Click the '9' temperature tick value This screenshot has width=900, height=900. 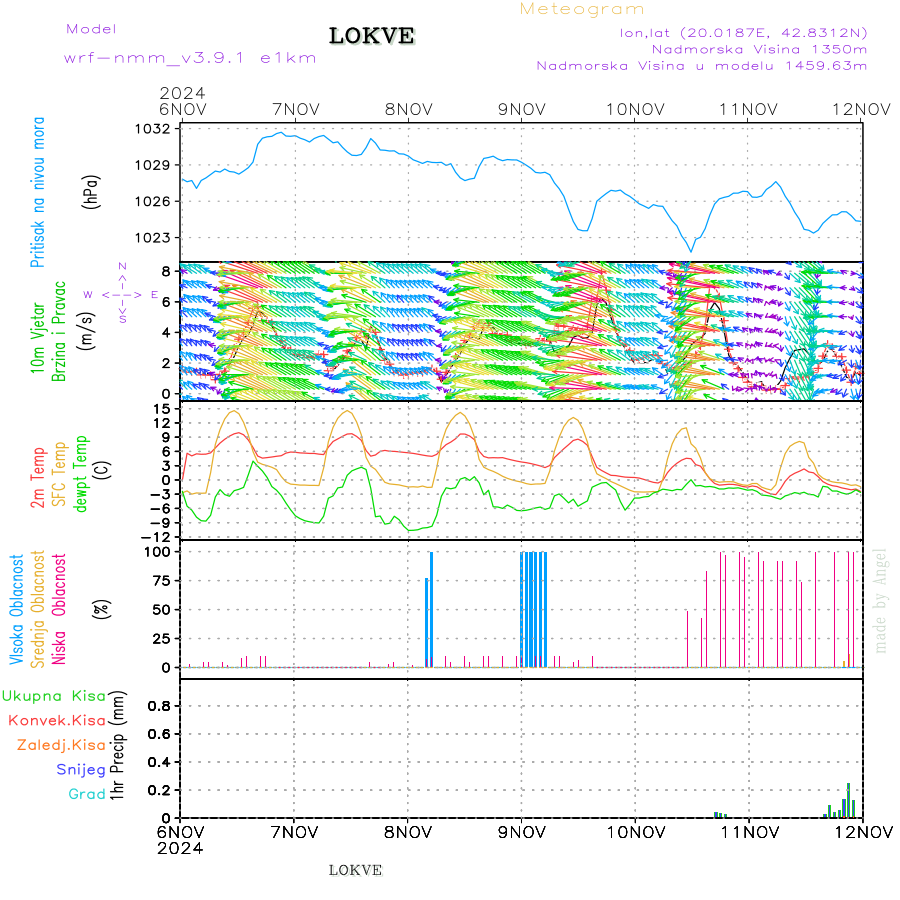point(166,437)
